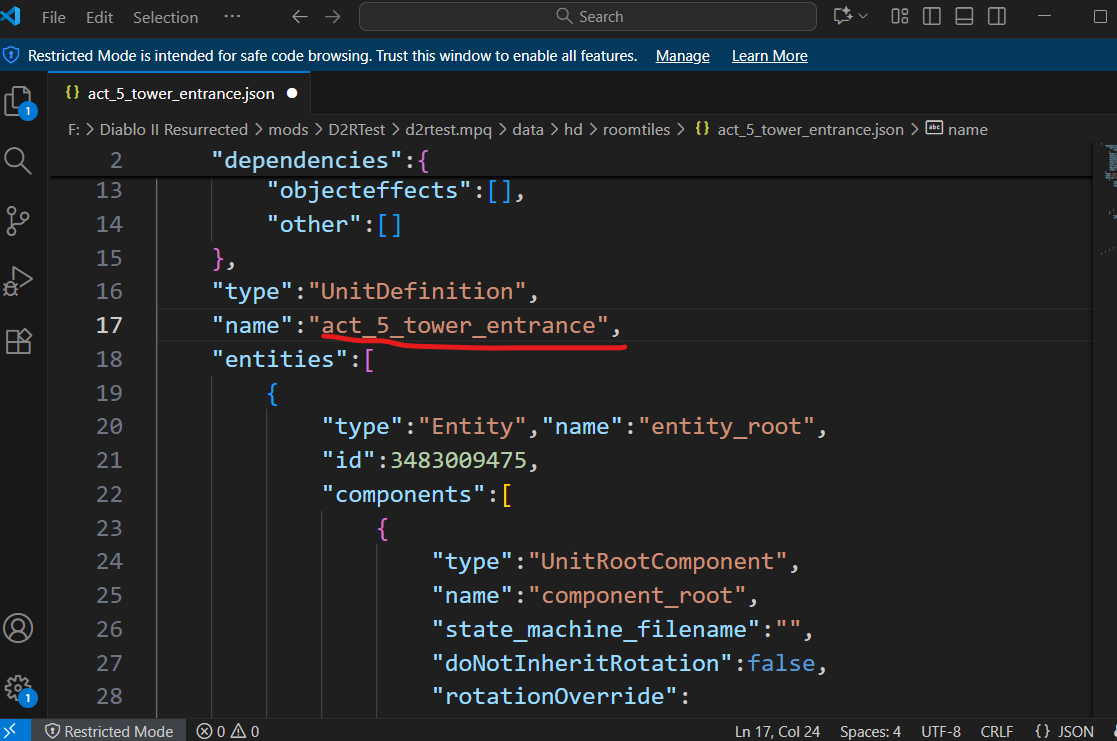Click breadcrumb 'd2rtest.mpq'

tap(448, 130)
